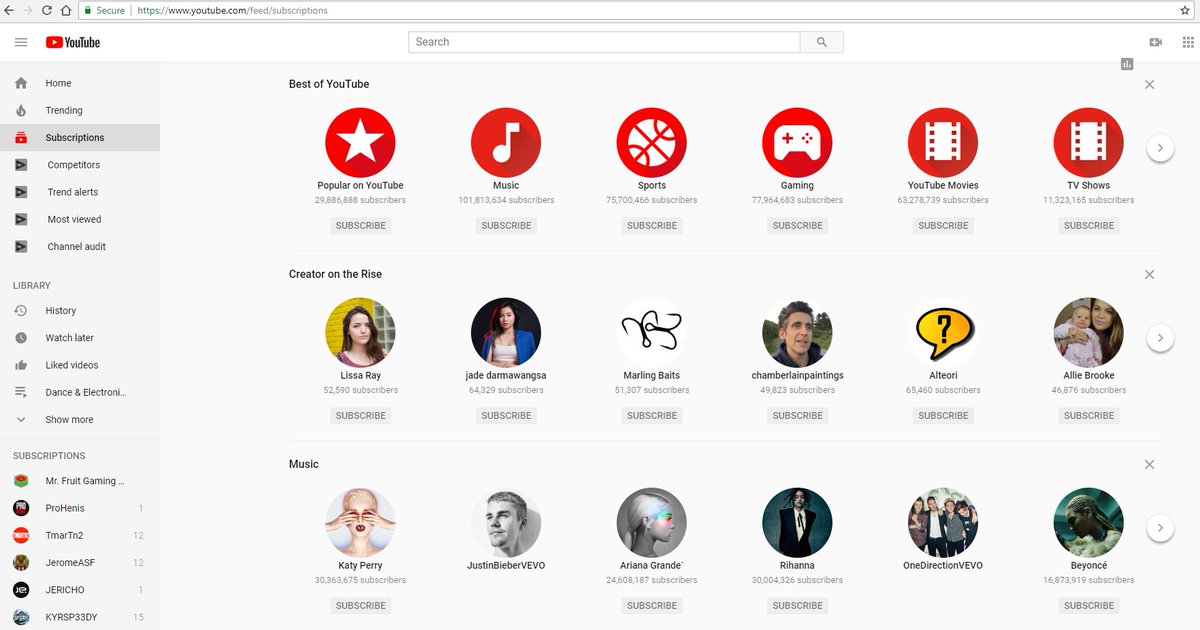
Task: Subscribe to chamberlainpaintings
Action: (797, 415)
